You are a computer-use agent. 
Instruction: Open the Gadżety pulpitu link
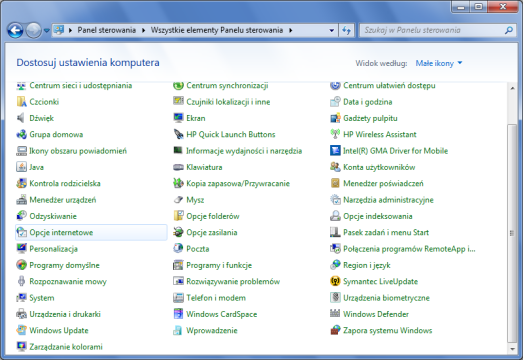[x=370, y=118]
